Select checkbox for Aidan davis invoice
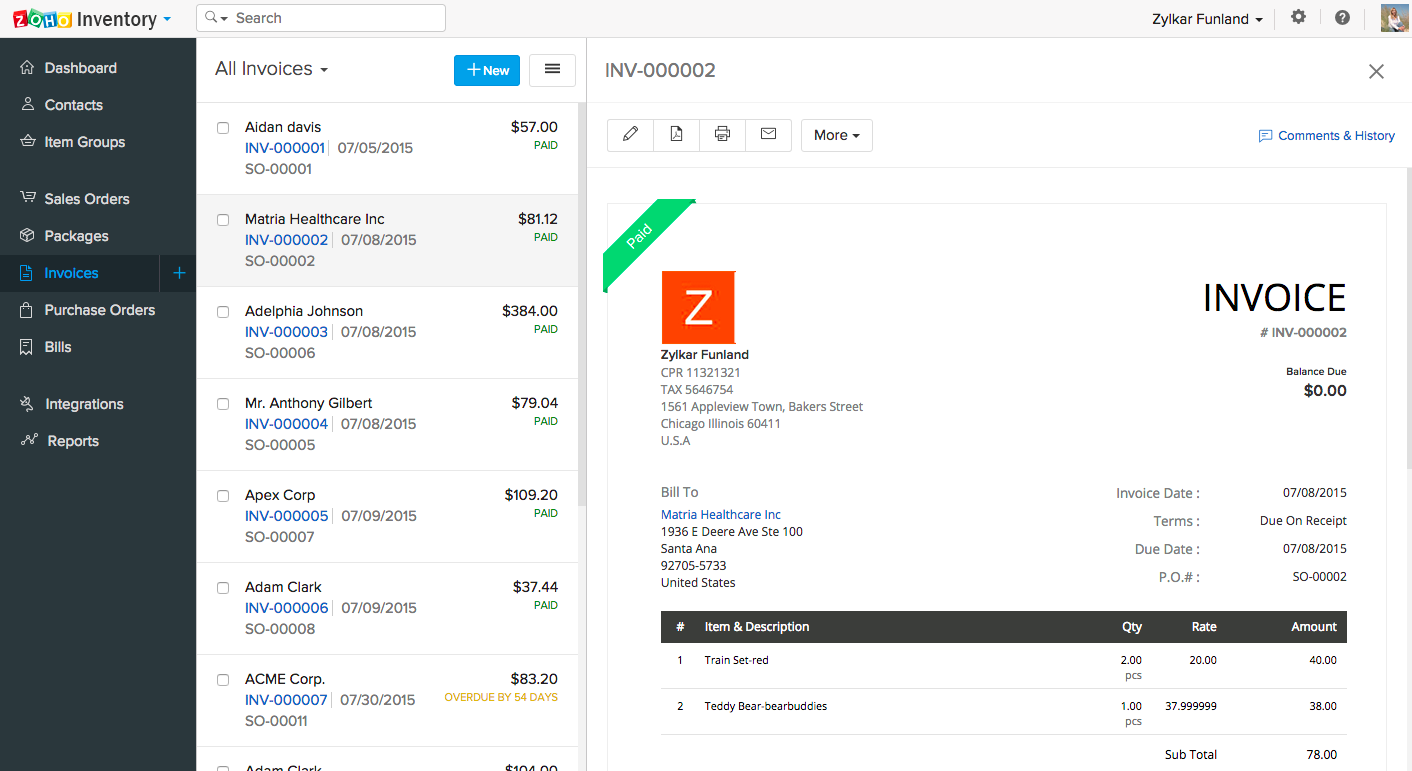 (223, 127)
